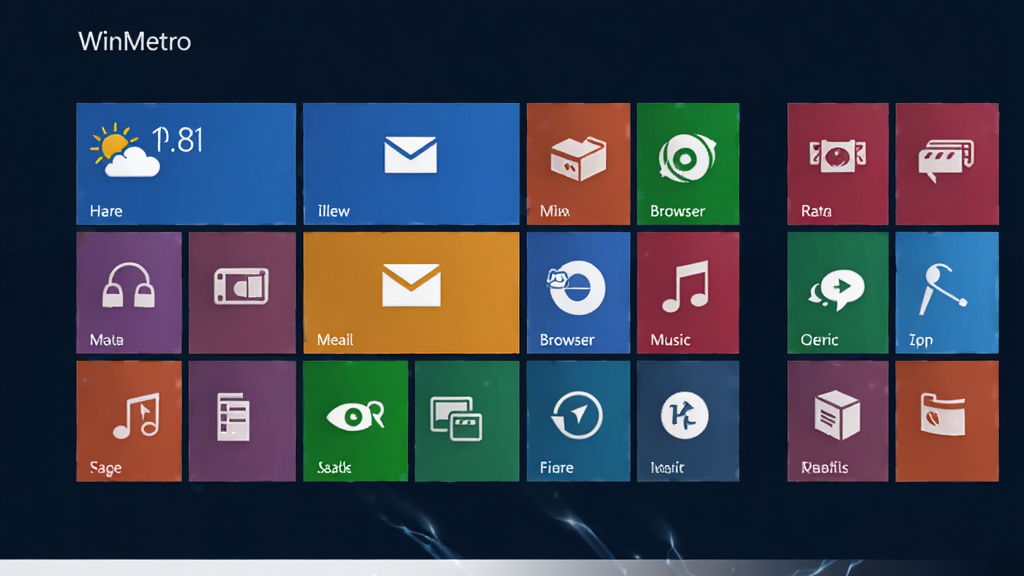Launch the Iop tile
Image resolution: width=1024 pixels, height=576 pixels.
coord(947,293)
